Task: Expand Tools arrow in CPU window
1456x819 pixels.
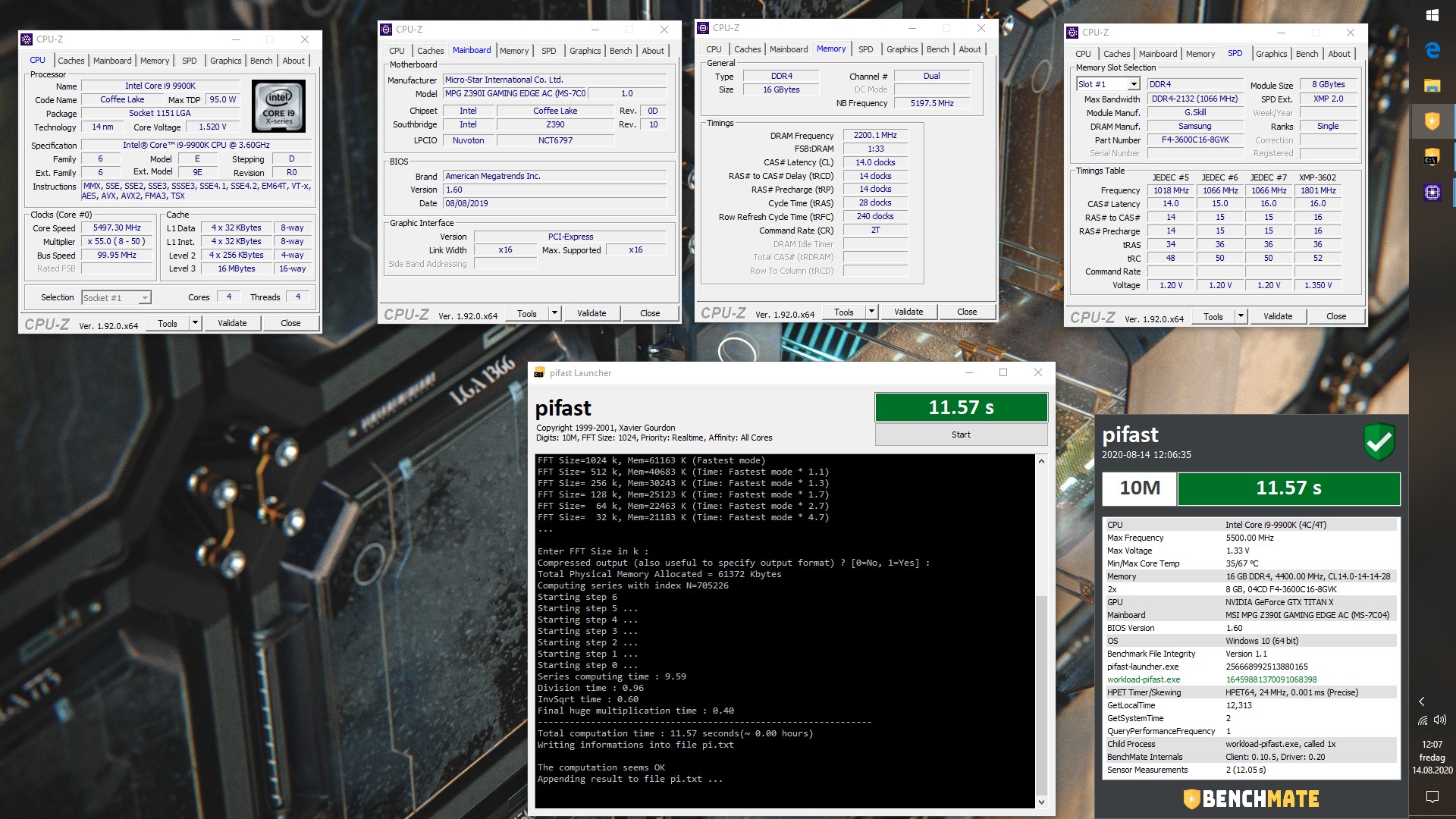Action: click(195, 323)
